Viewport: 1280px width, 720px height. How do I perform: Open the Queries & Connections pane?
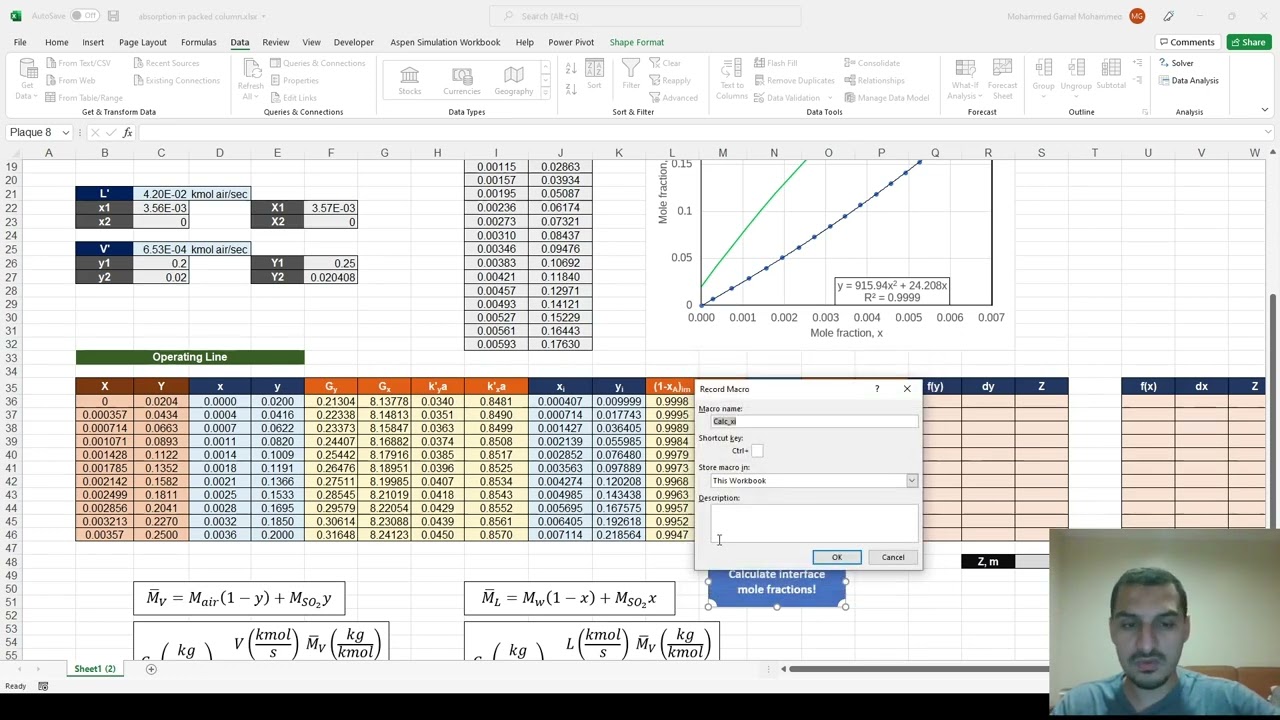317,63
